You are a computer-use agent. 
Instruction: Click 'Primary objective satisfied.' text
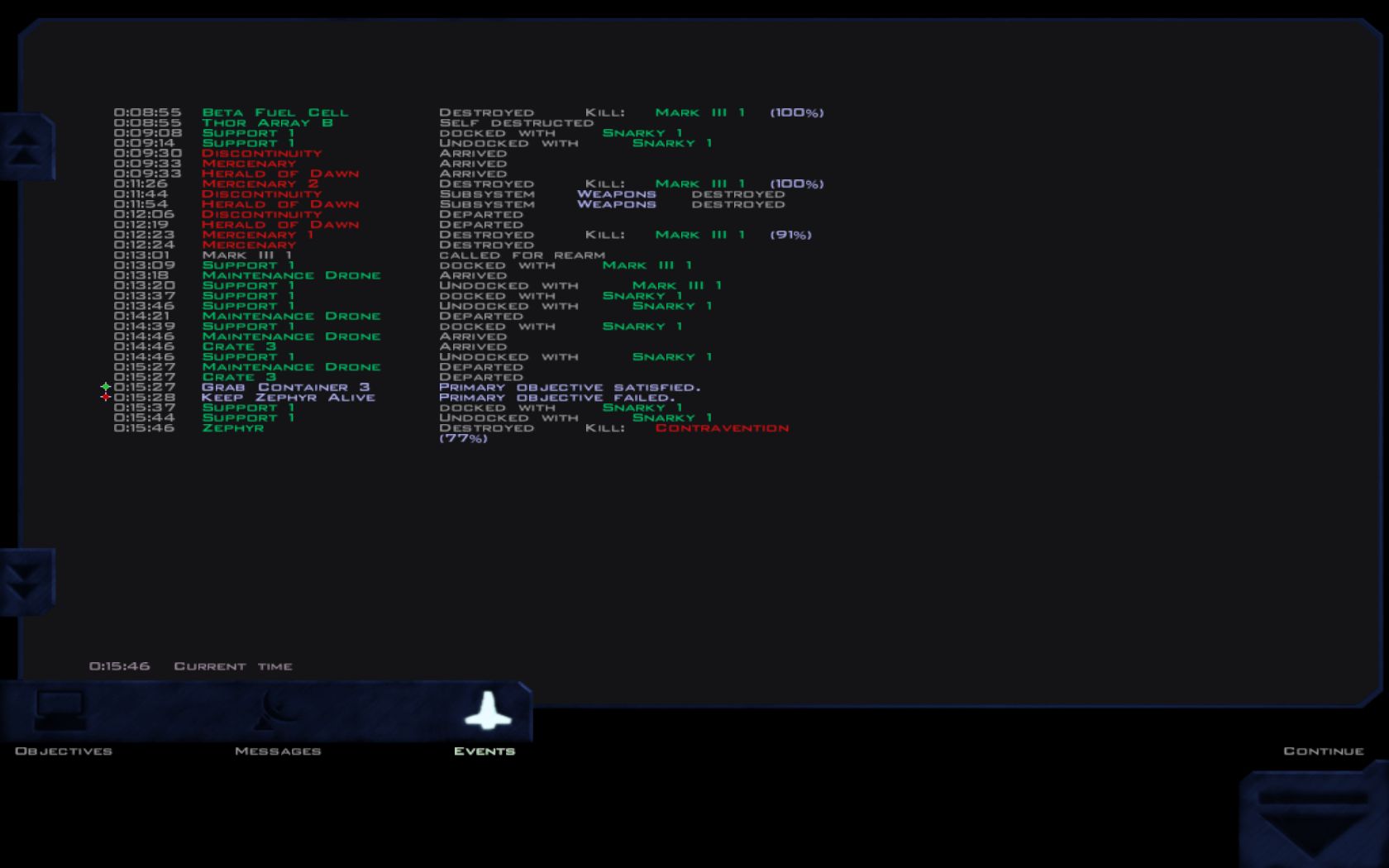570,387
